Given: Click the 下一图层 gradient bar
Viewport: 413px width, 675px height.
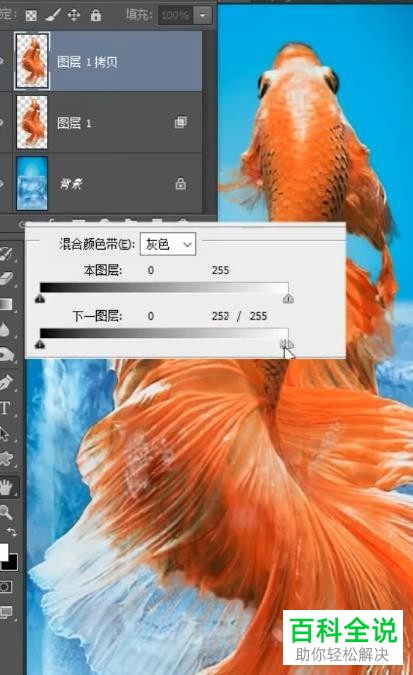Looking at the screenshot, I should (x=164, y=333).
